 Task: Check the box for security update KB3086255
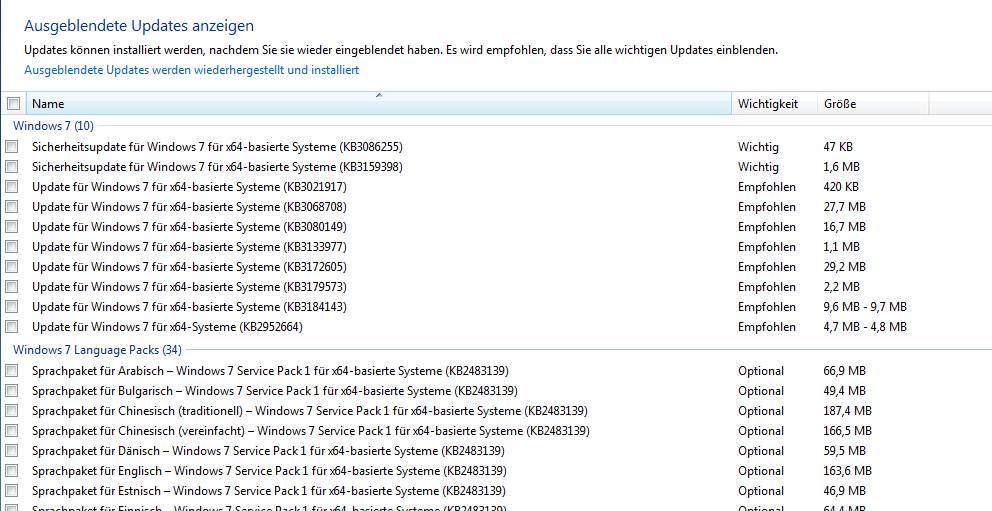pos(12,147)
